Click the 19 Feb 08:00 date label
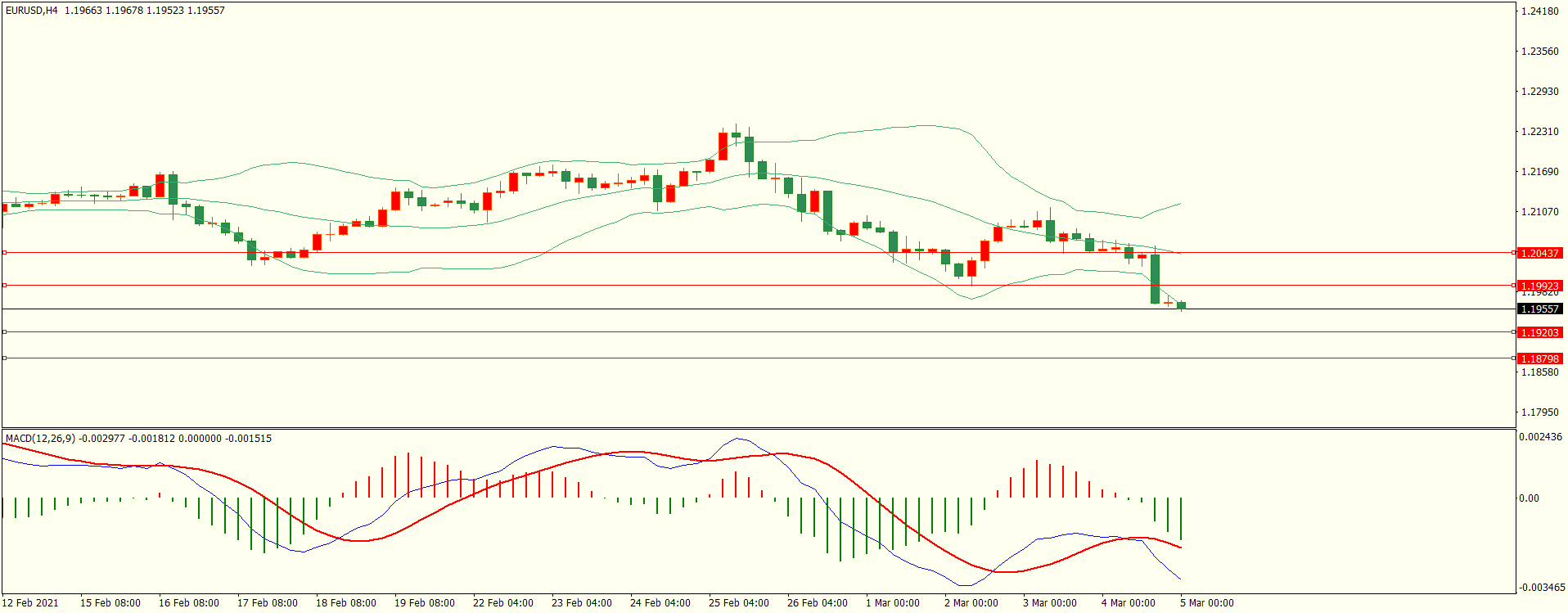1568x613 pixels. [x=424, y=603]
